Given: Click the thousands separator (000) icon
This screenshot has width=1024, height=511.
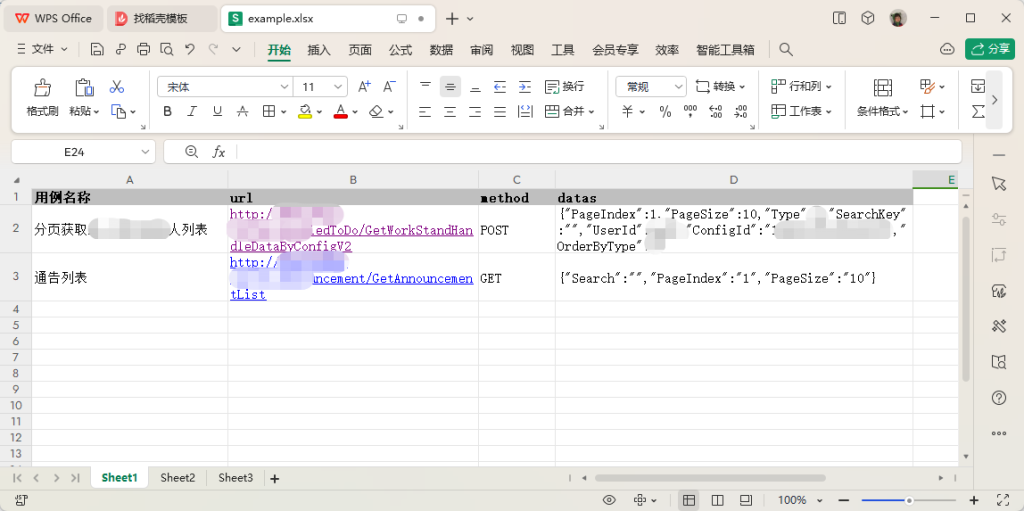Looking at the screenshot, I should pos(690,112).
